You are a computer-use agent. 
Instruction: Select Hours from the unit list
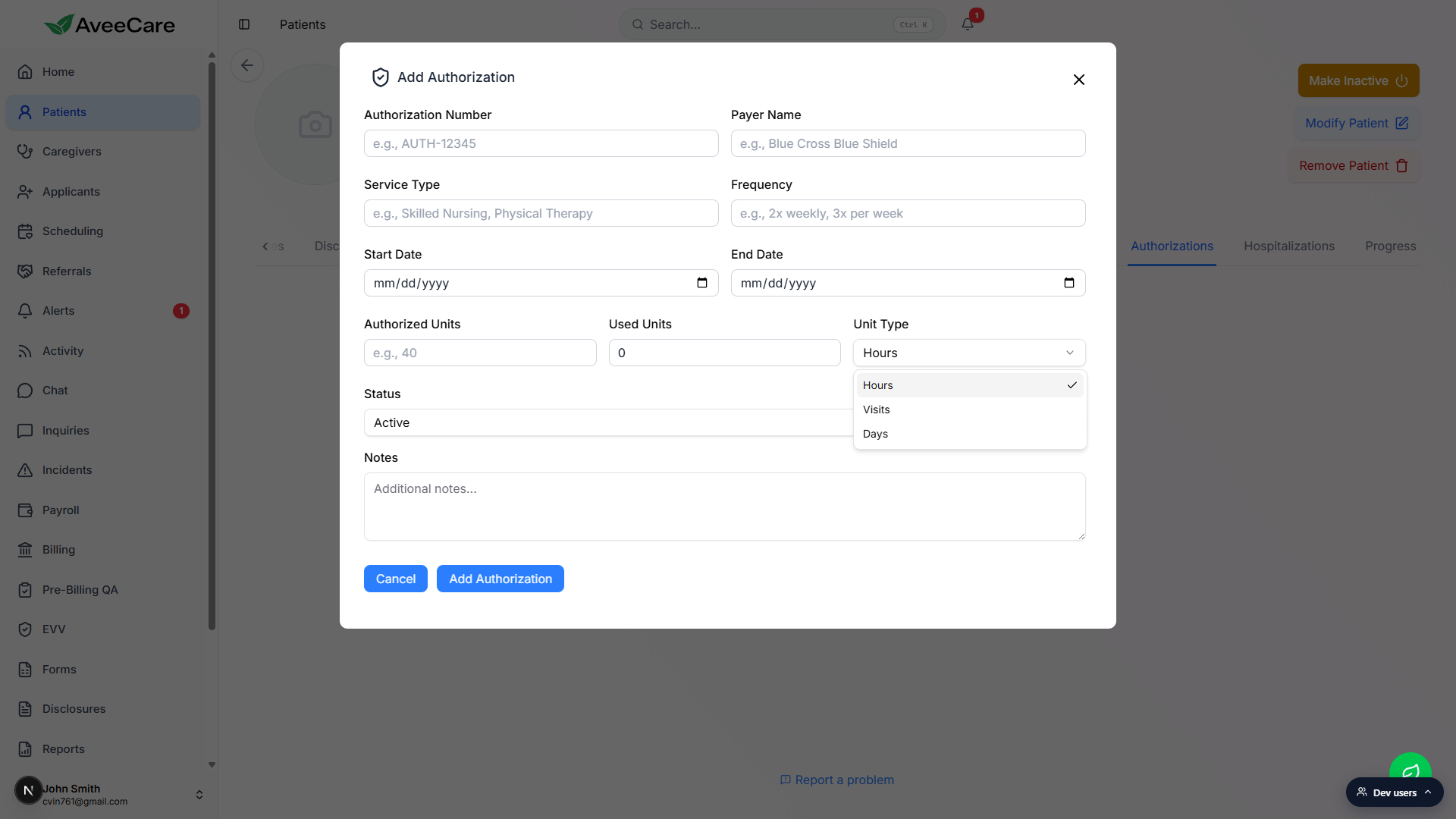point(970,385)
